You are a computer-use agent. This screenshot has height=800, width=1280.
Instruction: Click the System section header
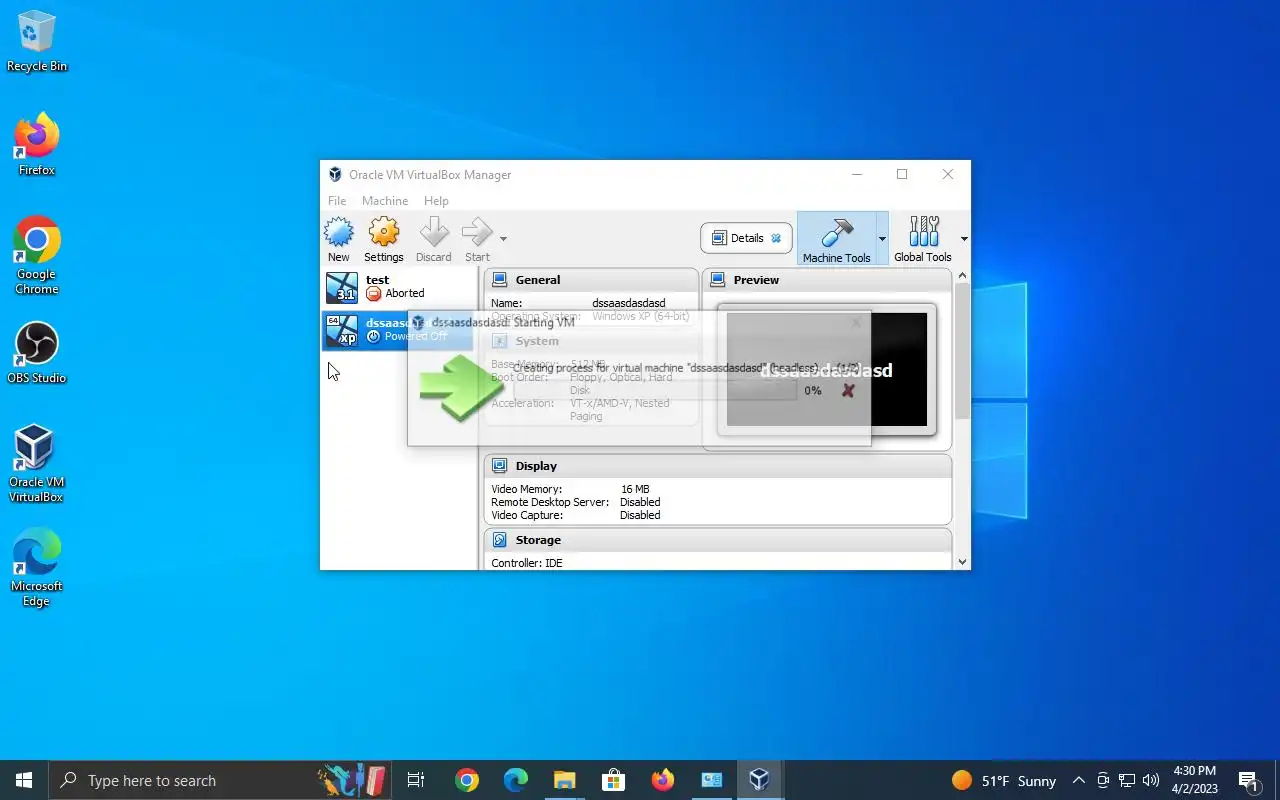point(591,341)
